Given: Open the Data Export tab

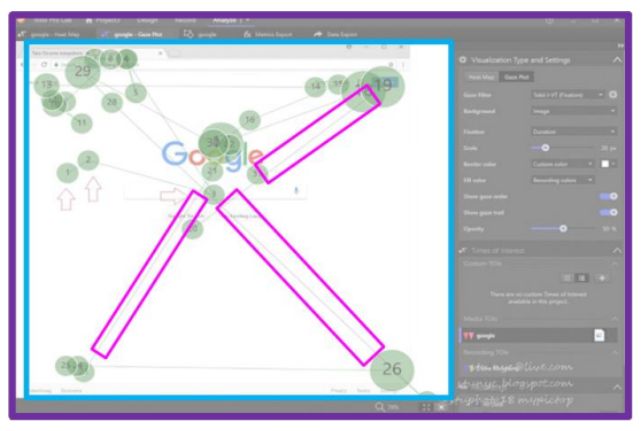Looking at the screenshot, I should coord(335,34).
